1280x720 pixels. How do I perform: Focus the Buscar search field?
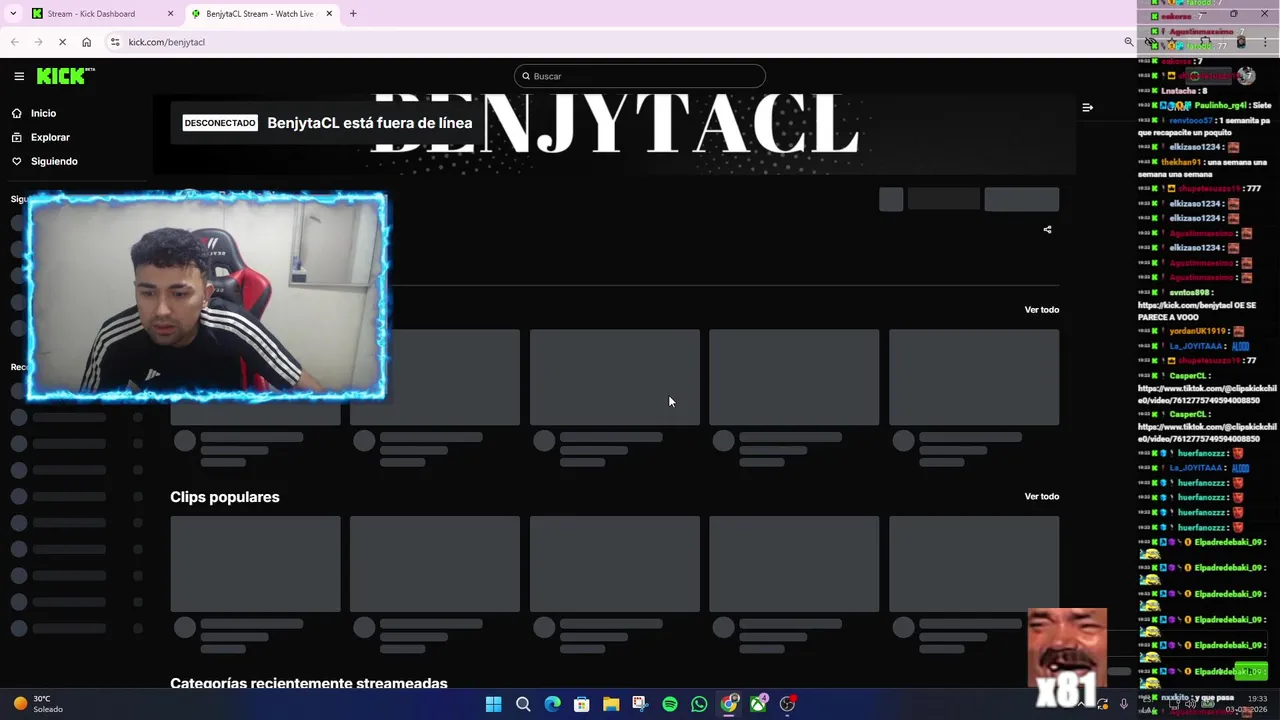(640, 76)
